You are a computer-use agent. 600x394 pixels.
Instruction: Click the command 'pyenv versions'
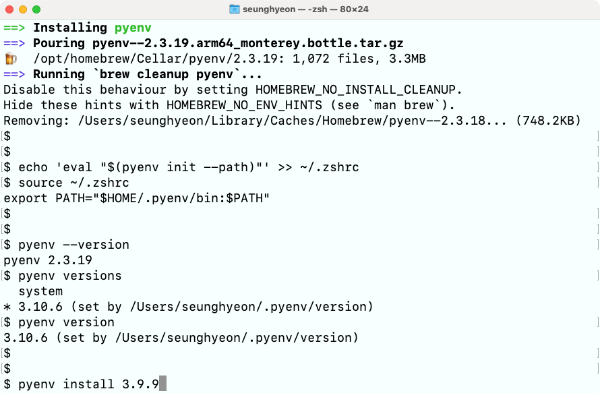click(x=70, y=276)
